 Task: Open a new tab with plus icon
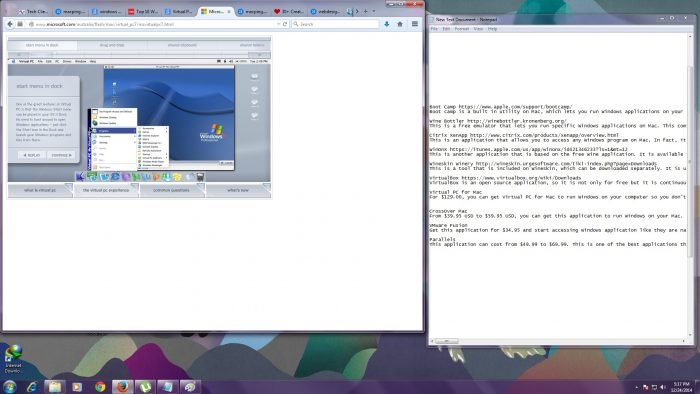coord(366,11)
